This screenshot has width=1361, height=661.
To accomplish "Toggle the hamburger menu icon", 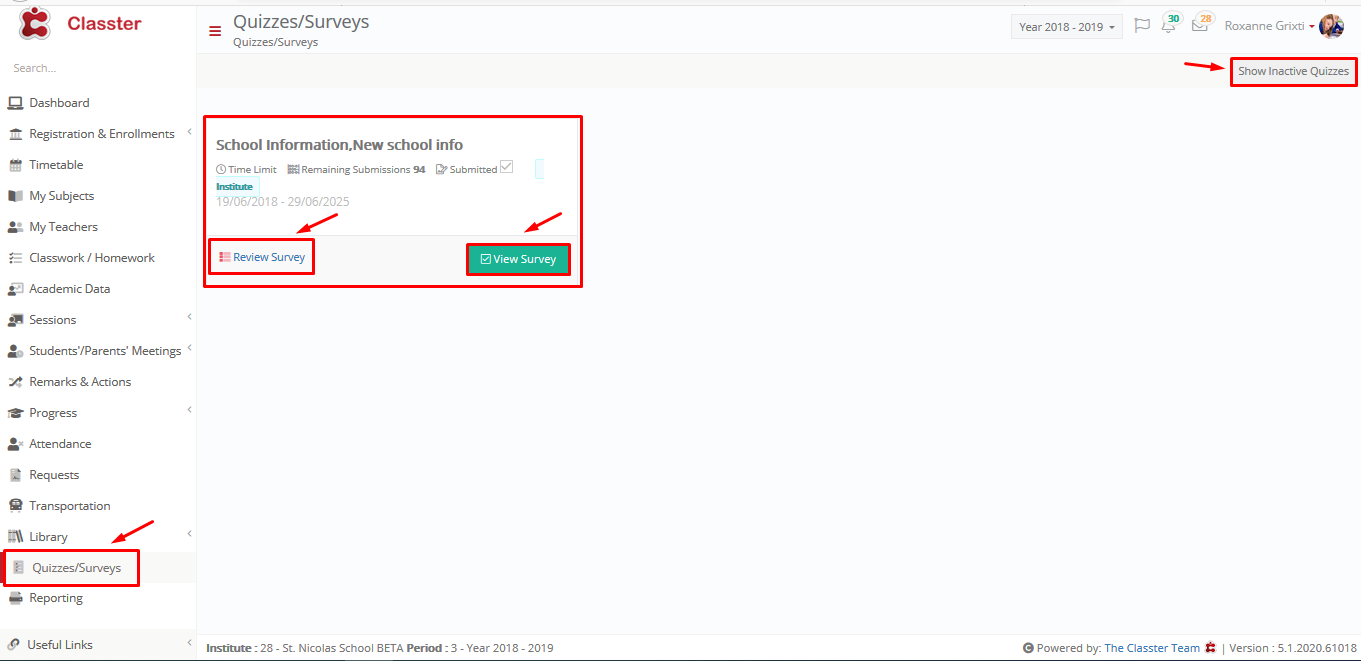I will coord(215,31).
